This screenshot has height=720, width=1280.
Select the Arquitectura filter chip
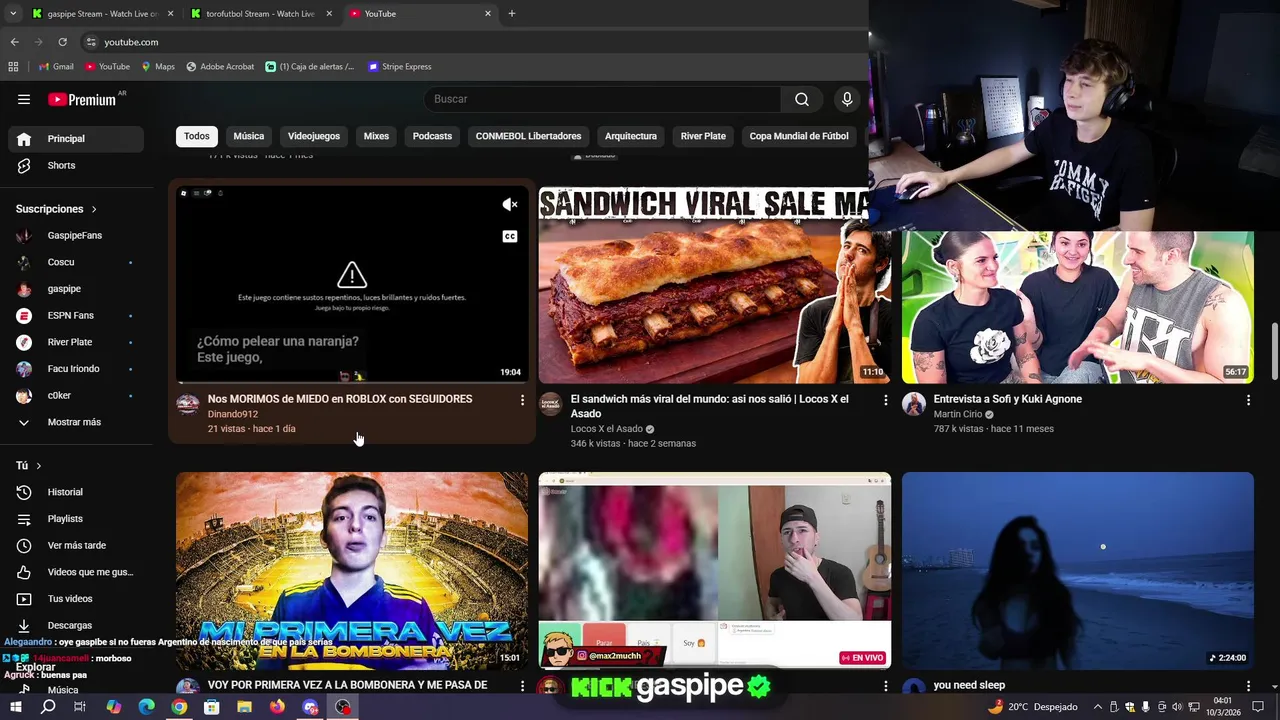coord(631,136)
